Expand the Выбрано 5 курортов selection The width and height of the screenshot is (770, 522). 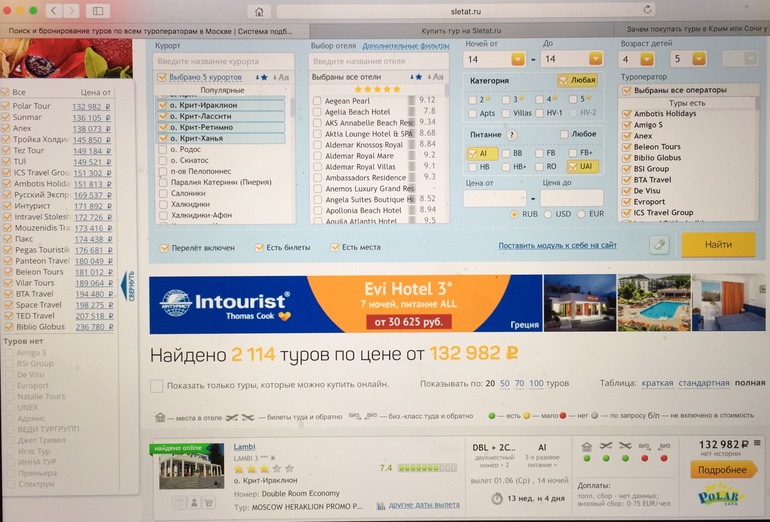pyautogui.click(x=205, y=78)
